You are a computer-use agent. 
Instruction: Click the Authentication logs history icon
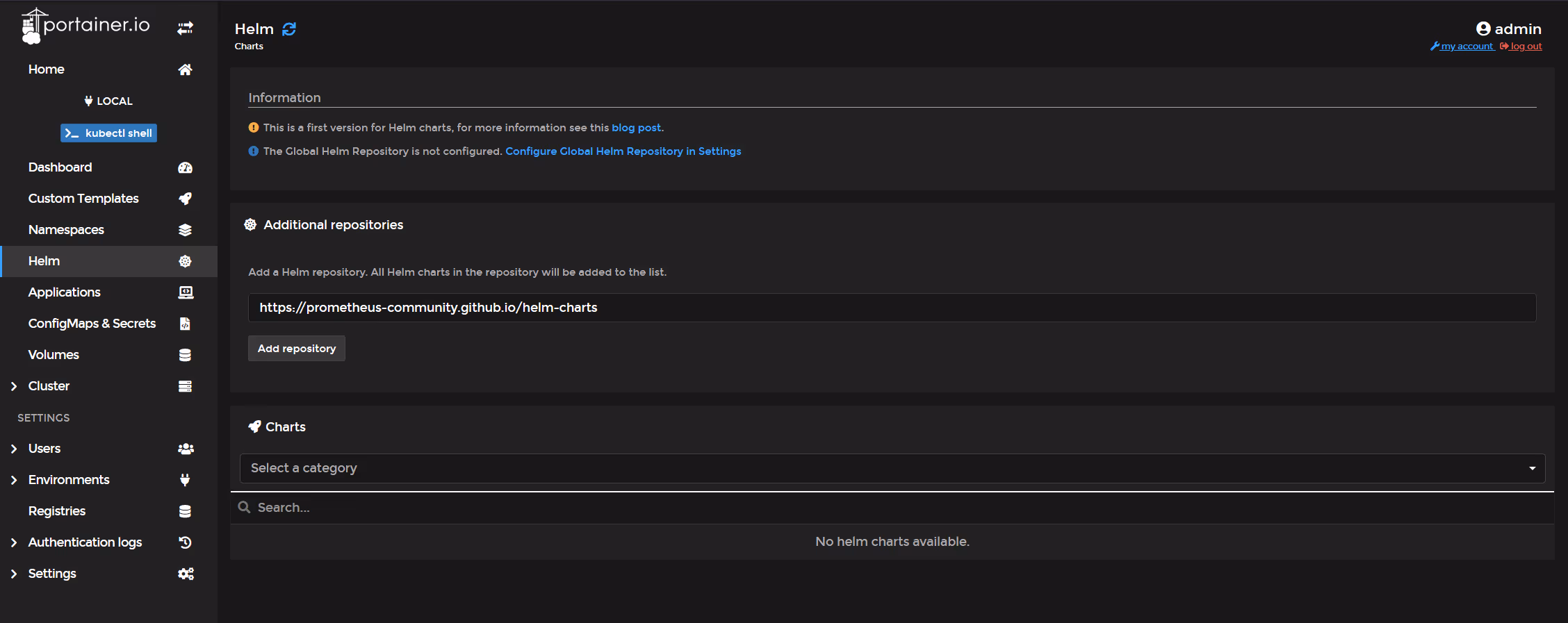click(185, 542)
